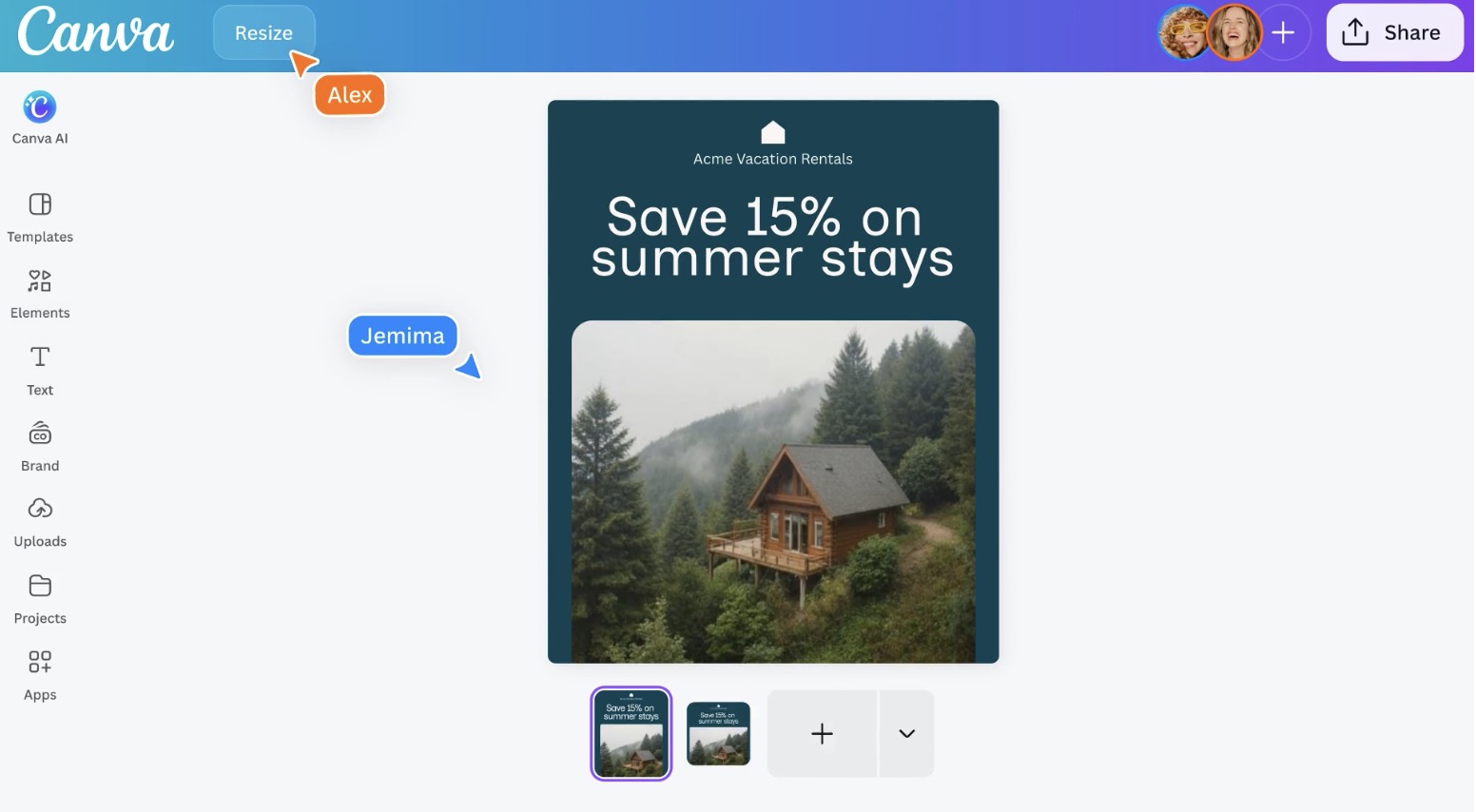Click the Share button
The image size is (1476, 812).
tap(1393, 32)
